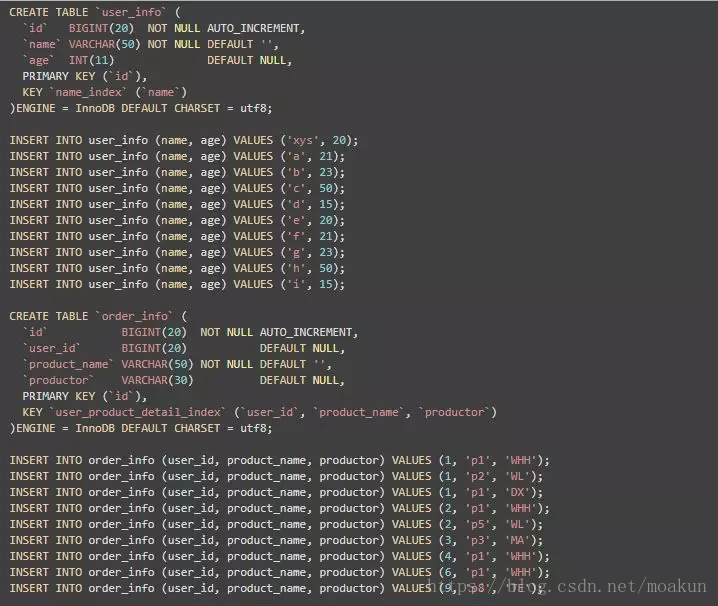
Task: Click the insert line with values ('c', 50)
Action: point(177,188)
